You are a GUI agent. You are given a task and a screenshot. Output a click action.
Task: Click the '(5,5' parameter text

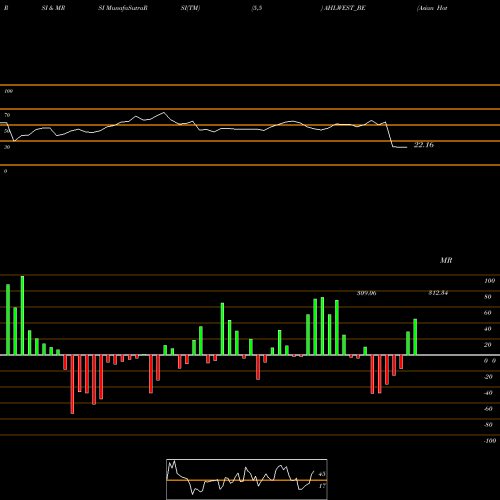[257, 8]
